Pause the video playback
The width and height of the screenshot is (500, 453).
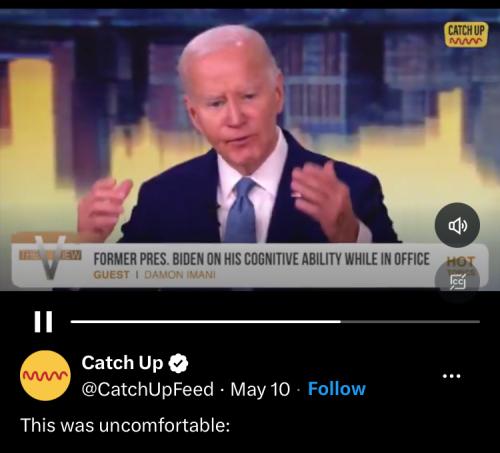coord(43,322)
